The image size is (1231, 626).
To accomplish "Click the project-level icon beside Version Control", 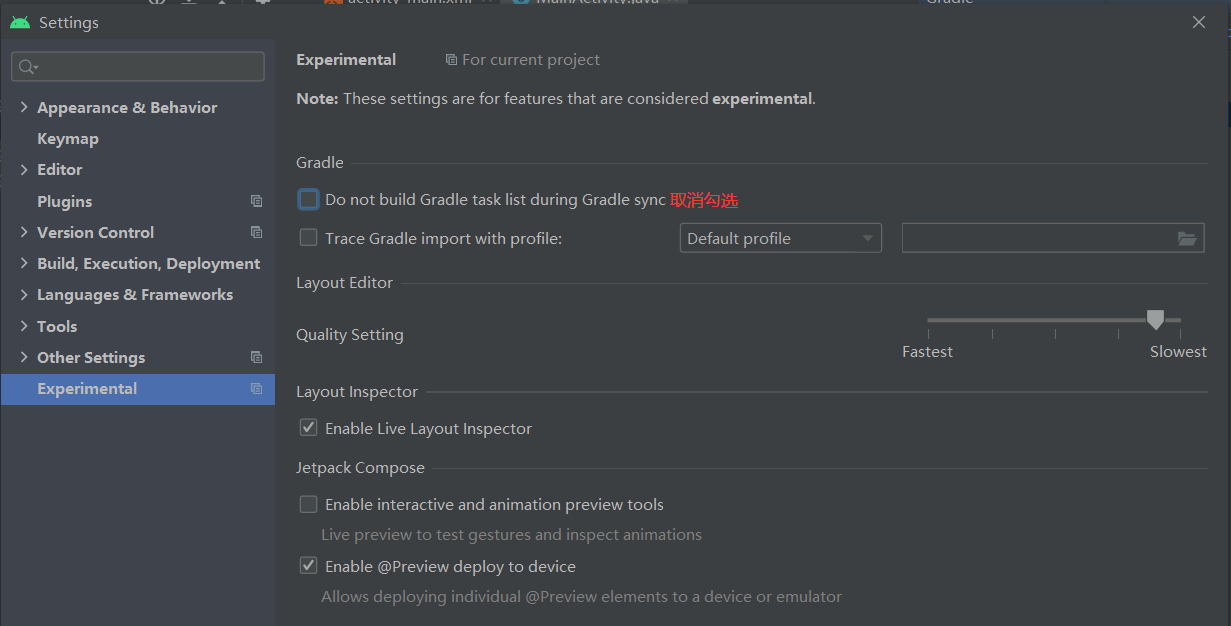I will pos(256,232).
